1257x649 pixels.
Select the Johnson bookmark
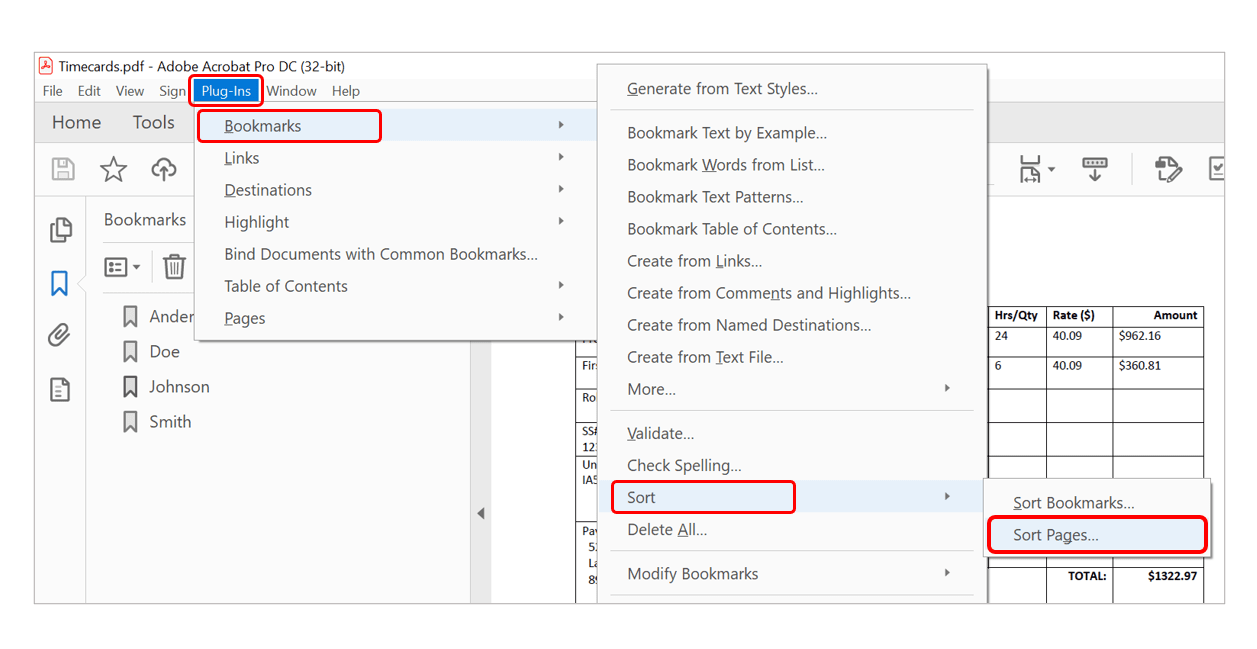(180, 386)
